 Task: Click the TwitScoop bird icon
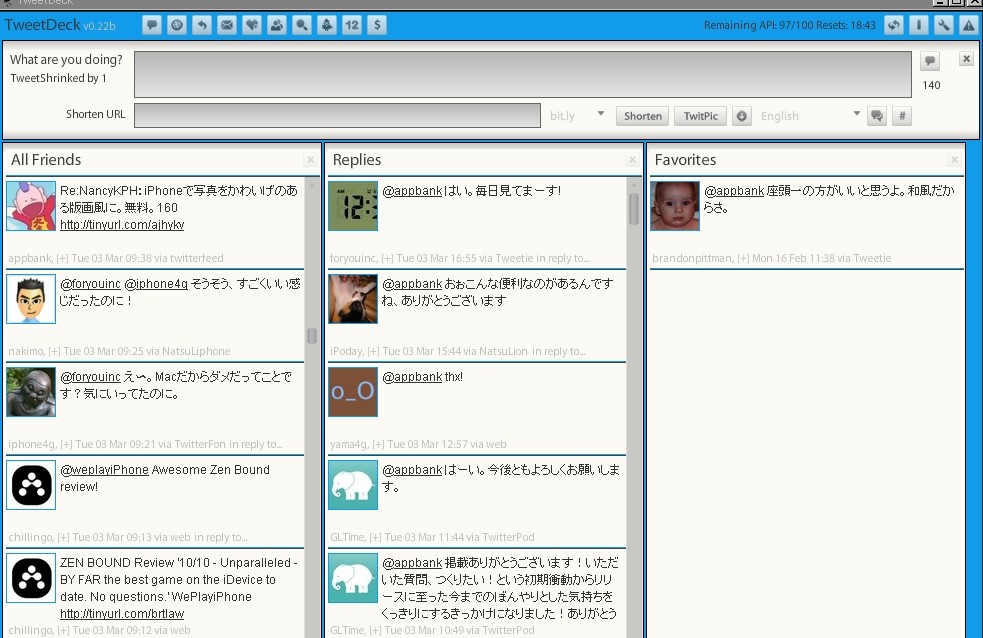pos(327,25)
